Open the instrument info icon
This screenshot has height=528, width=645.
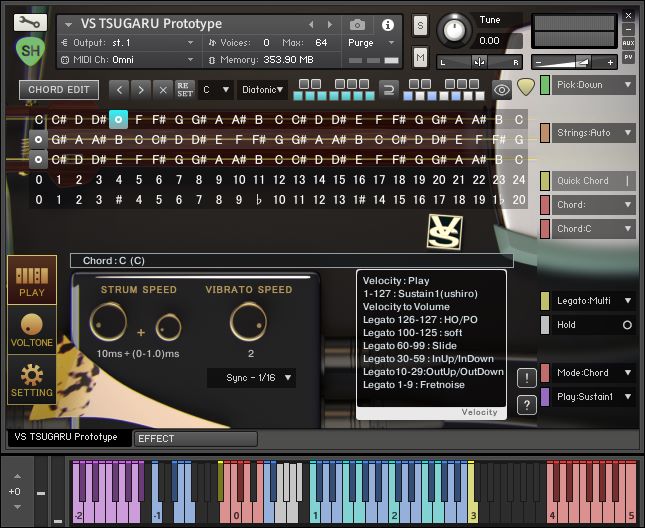point(388,25)
